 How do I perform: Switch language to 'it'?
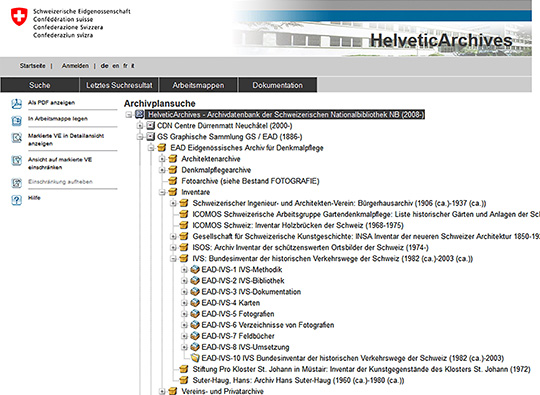133,65
